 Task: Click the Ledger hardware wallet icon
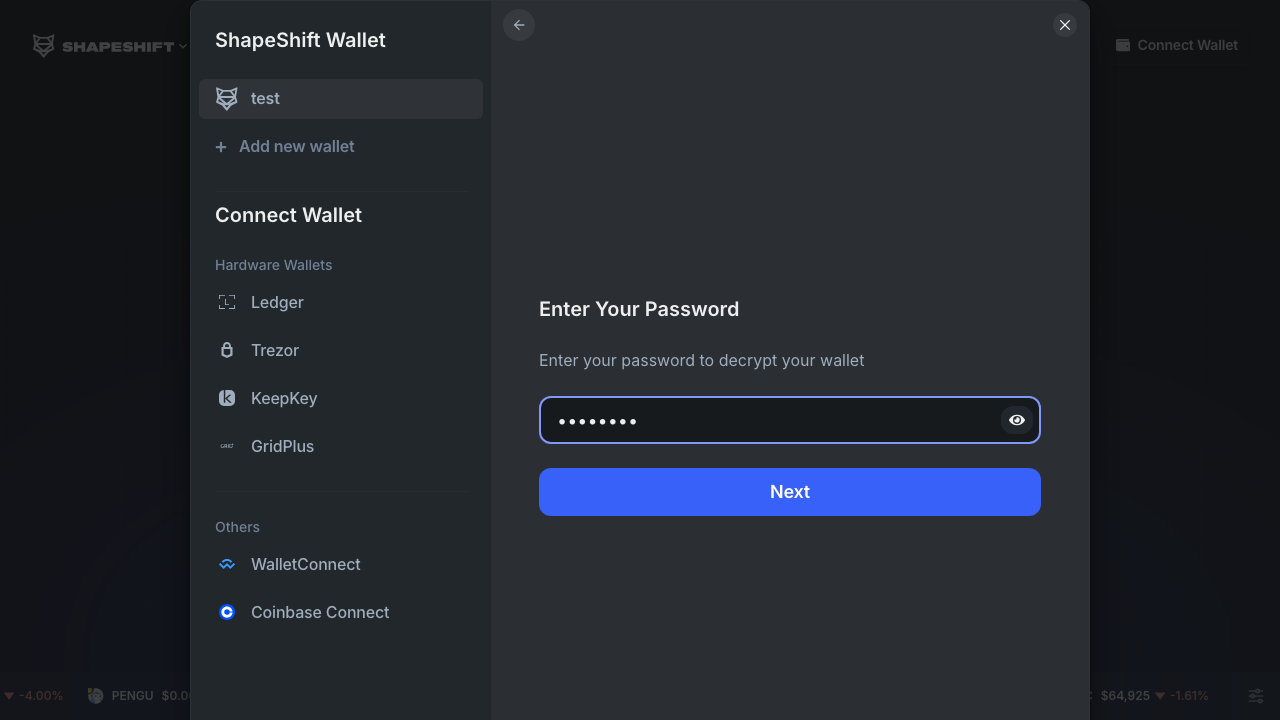click(227, 302)
